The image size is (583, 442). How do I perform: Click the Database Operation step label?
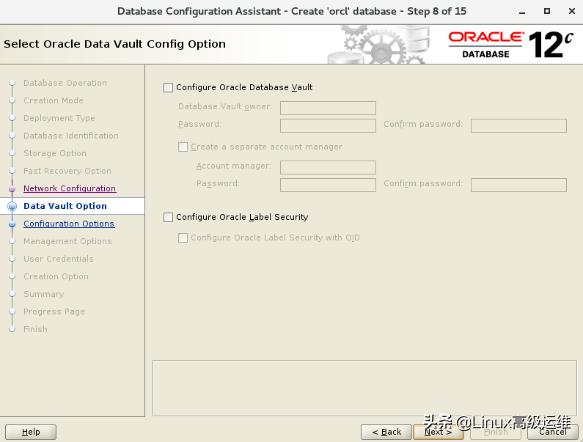[x=65, y=83]
